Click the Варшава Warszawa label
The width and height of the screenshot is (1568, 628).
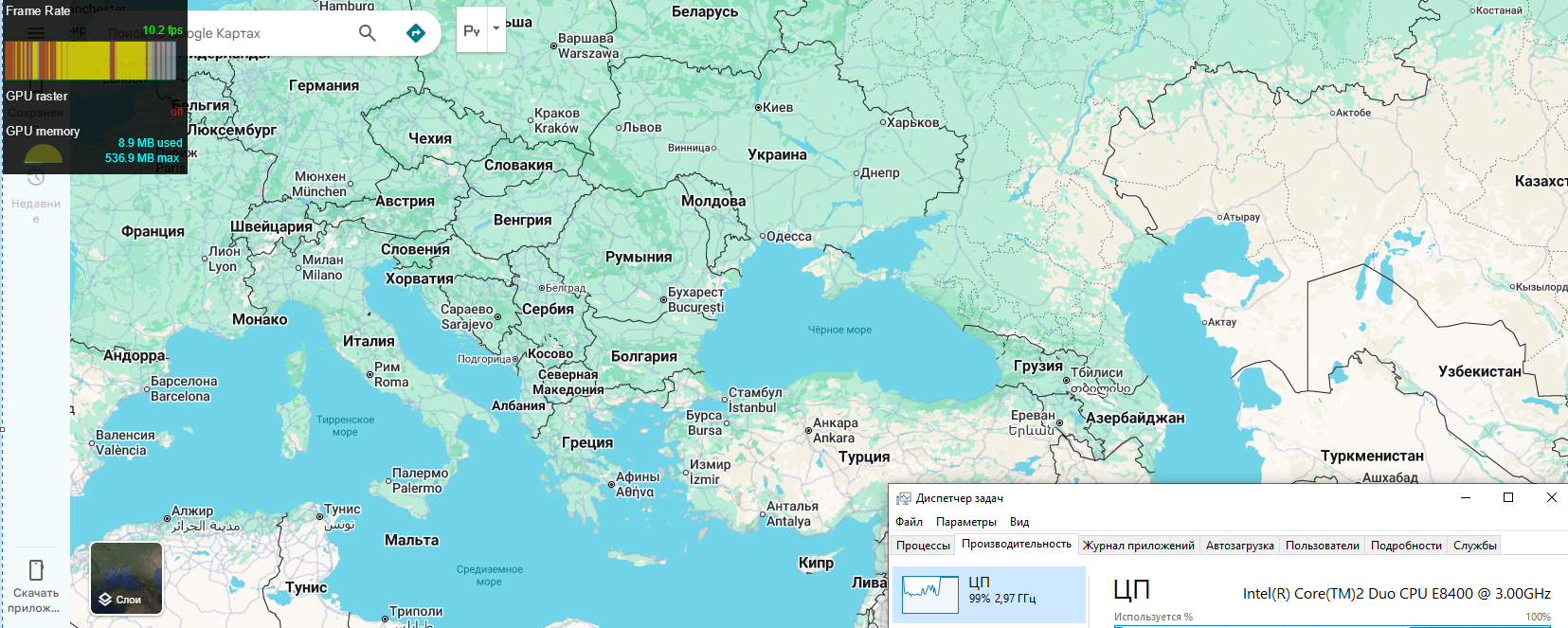pos(587,45)
